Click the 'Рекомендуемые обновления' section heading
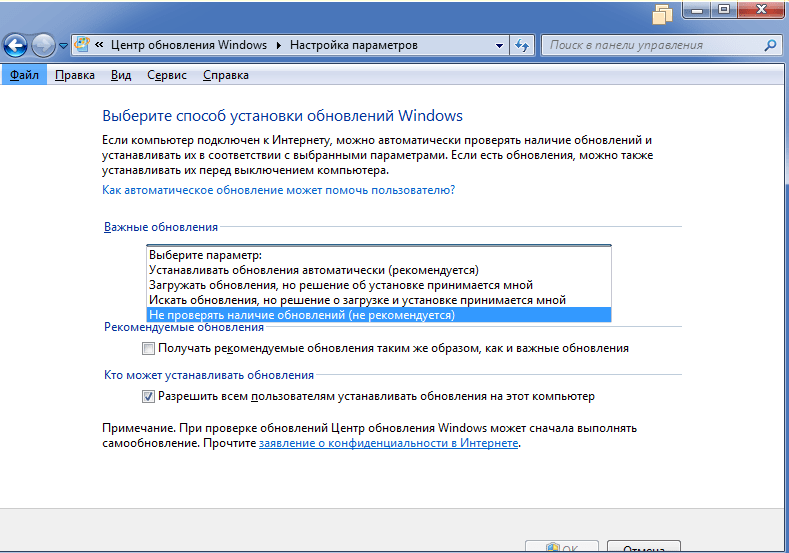This screenshot has width=789, height=553. [184, 328]
